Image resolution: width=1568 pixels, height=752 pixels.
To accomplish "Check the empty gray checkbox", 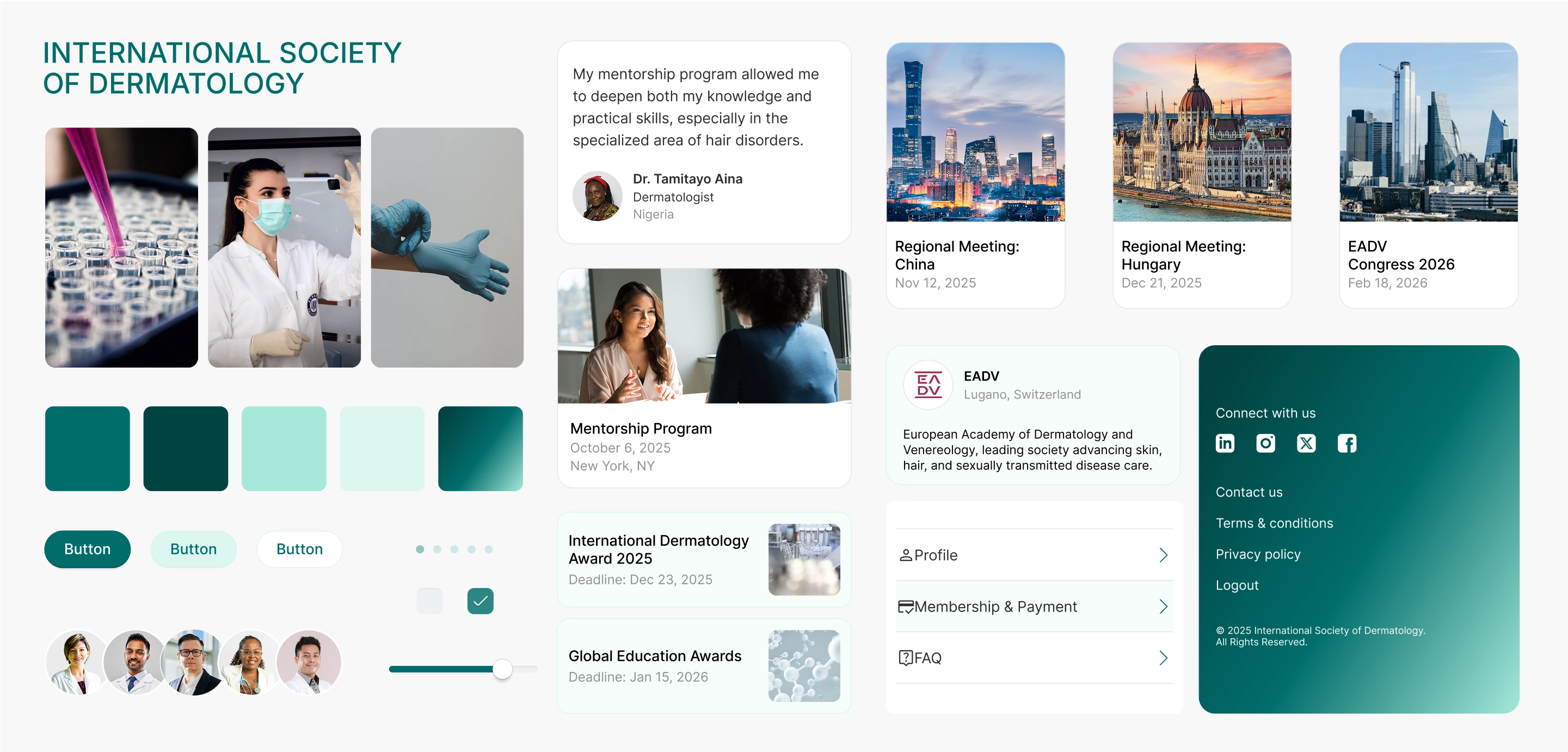I will pos(429,601).
